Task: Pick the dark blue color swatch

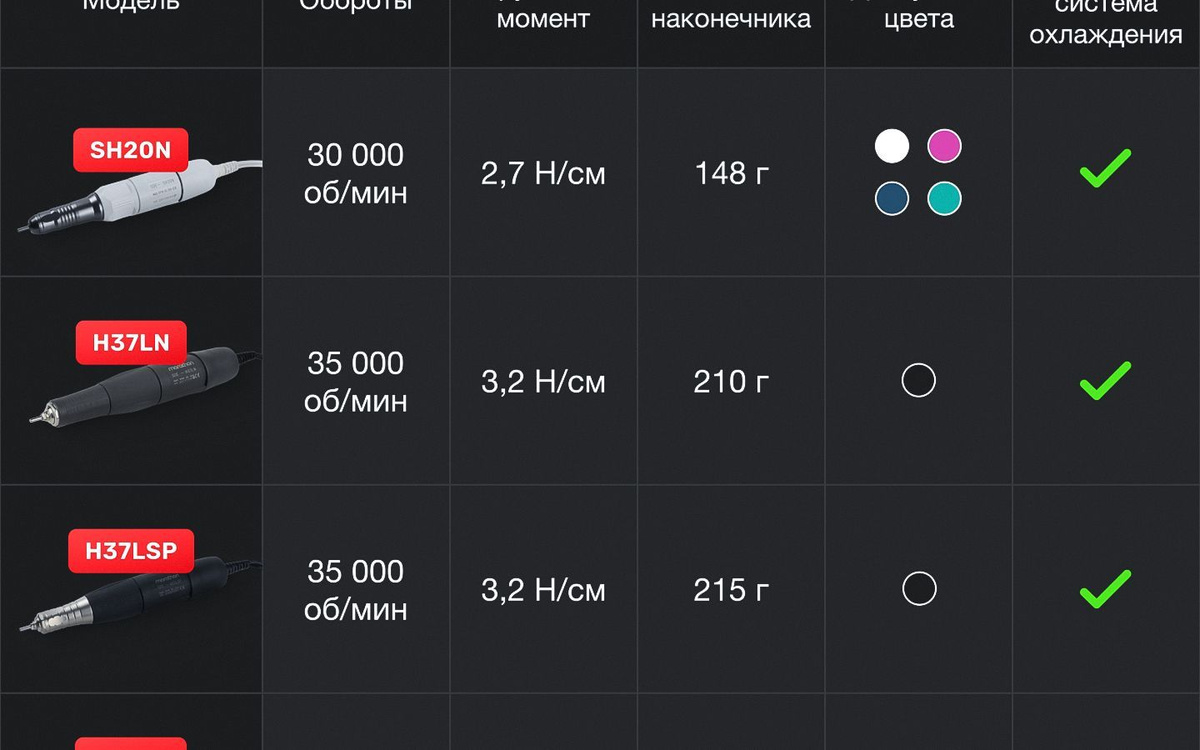Action: [x=892, y=198]
